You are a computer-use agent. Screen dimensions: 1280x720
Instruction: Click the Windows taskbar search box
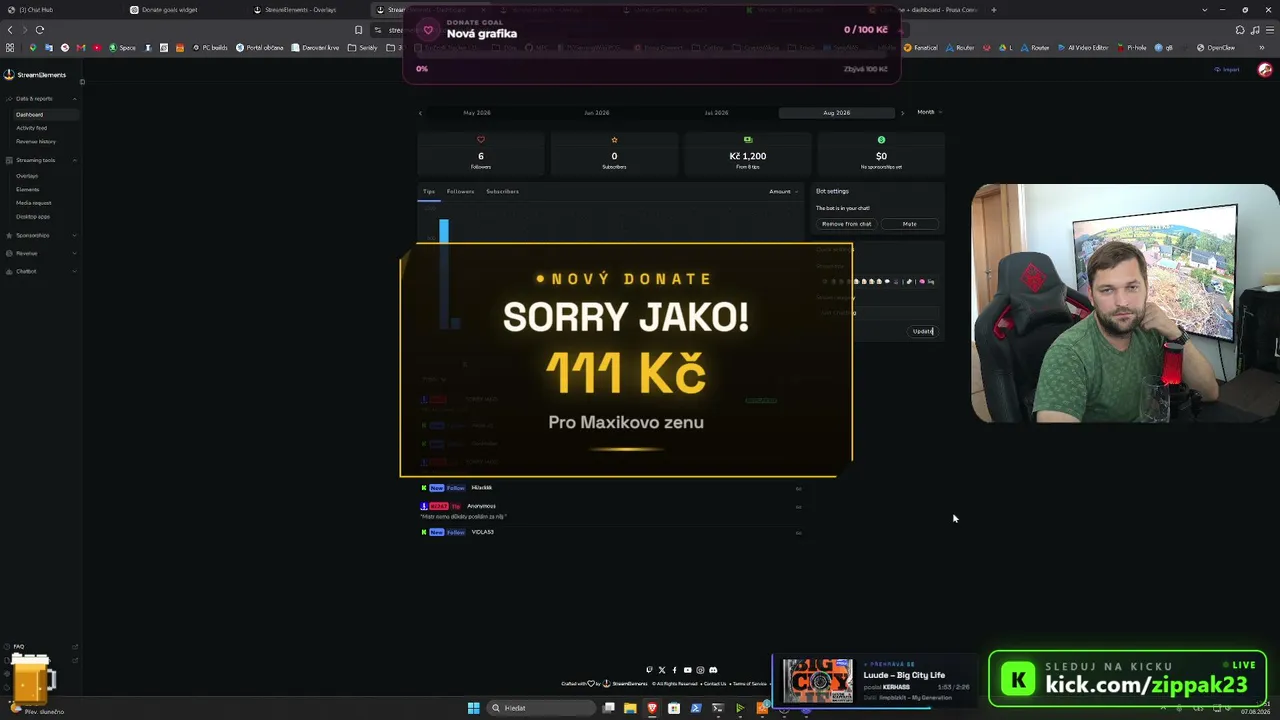(x=541, y=708)
